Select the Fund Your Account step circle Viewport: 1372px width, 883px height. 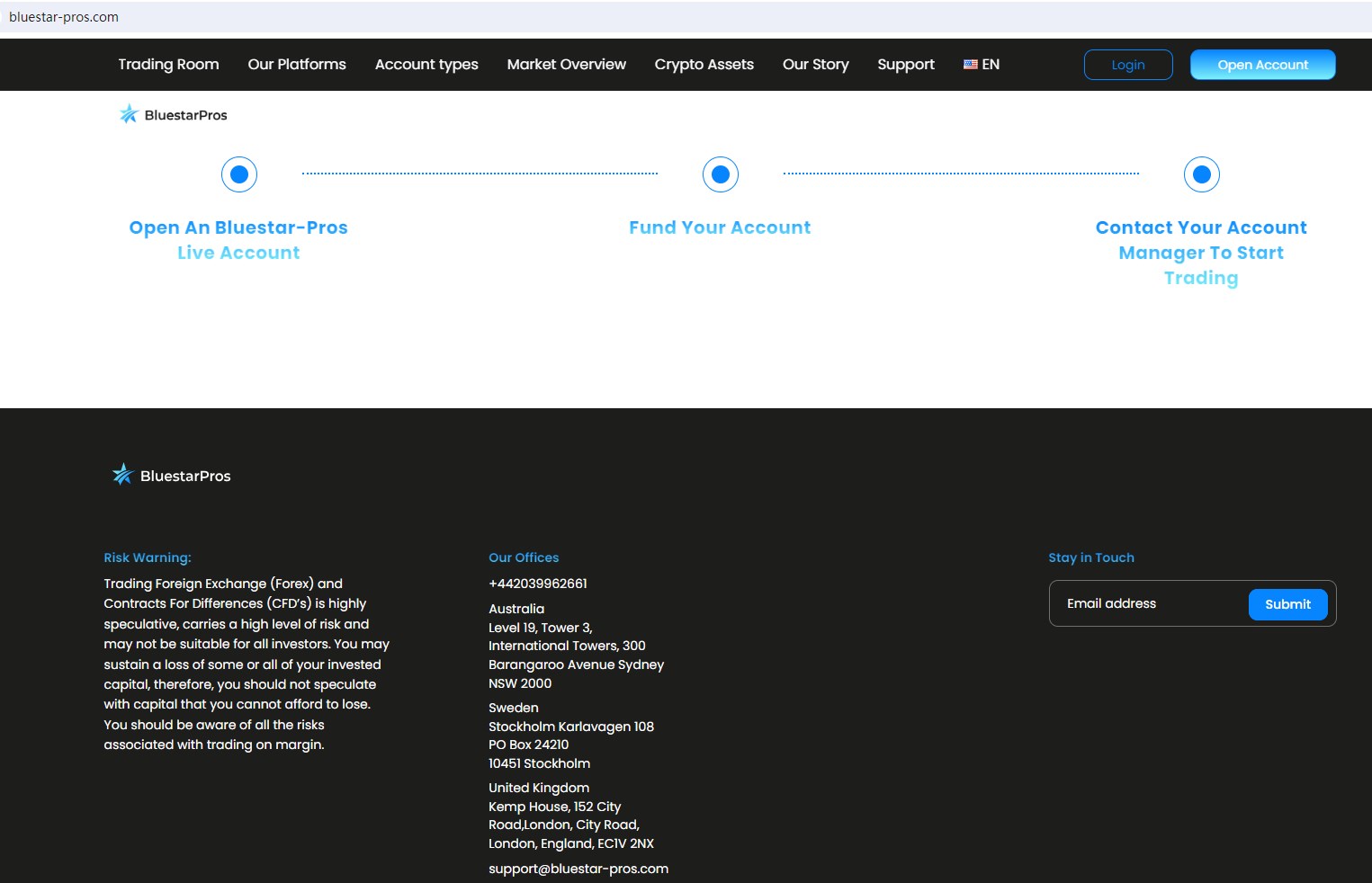(721, 174)
